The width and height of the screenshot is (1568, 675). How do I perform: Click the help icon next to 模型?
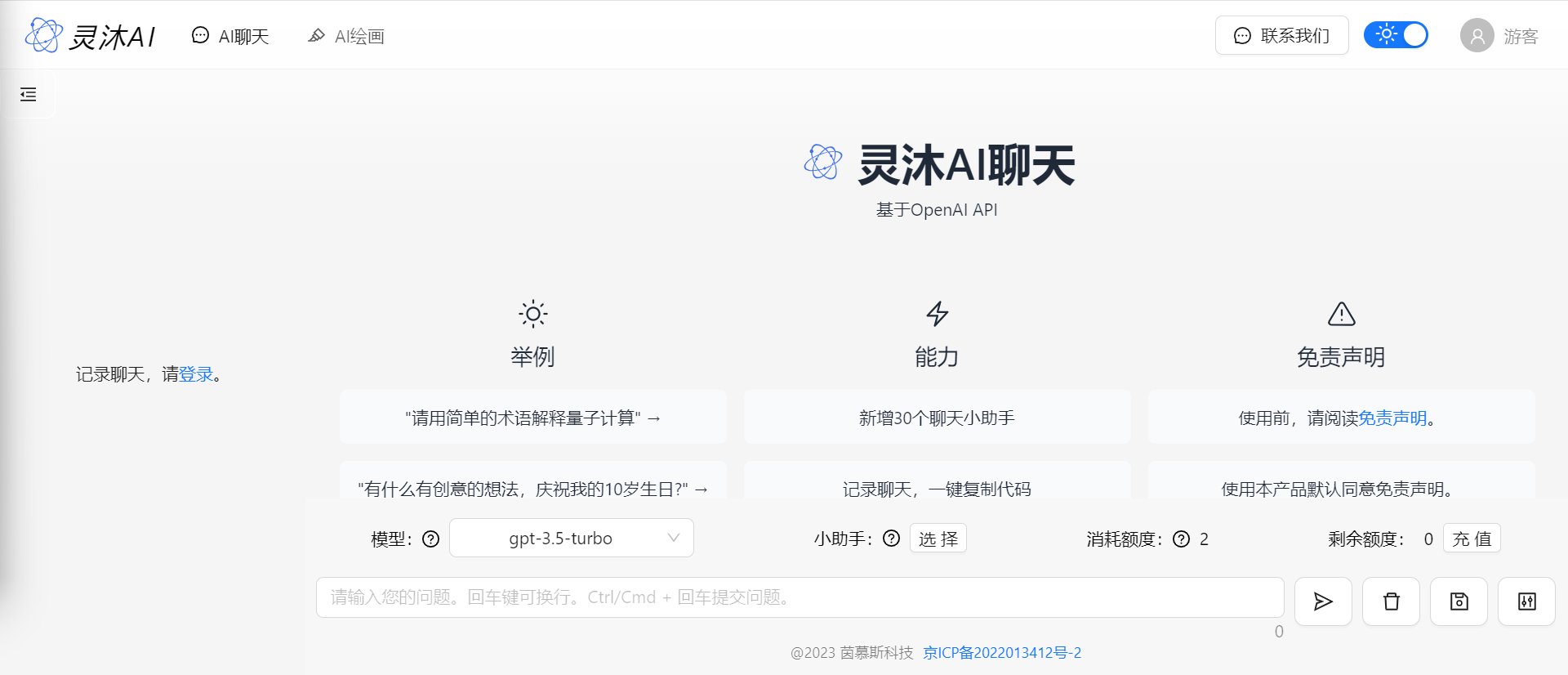click(431, 539)
